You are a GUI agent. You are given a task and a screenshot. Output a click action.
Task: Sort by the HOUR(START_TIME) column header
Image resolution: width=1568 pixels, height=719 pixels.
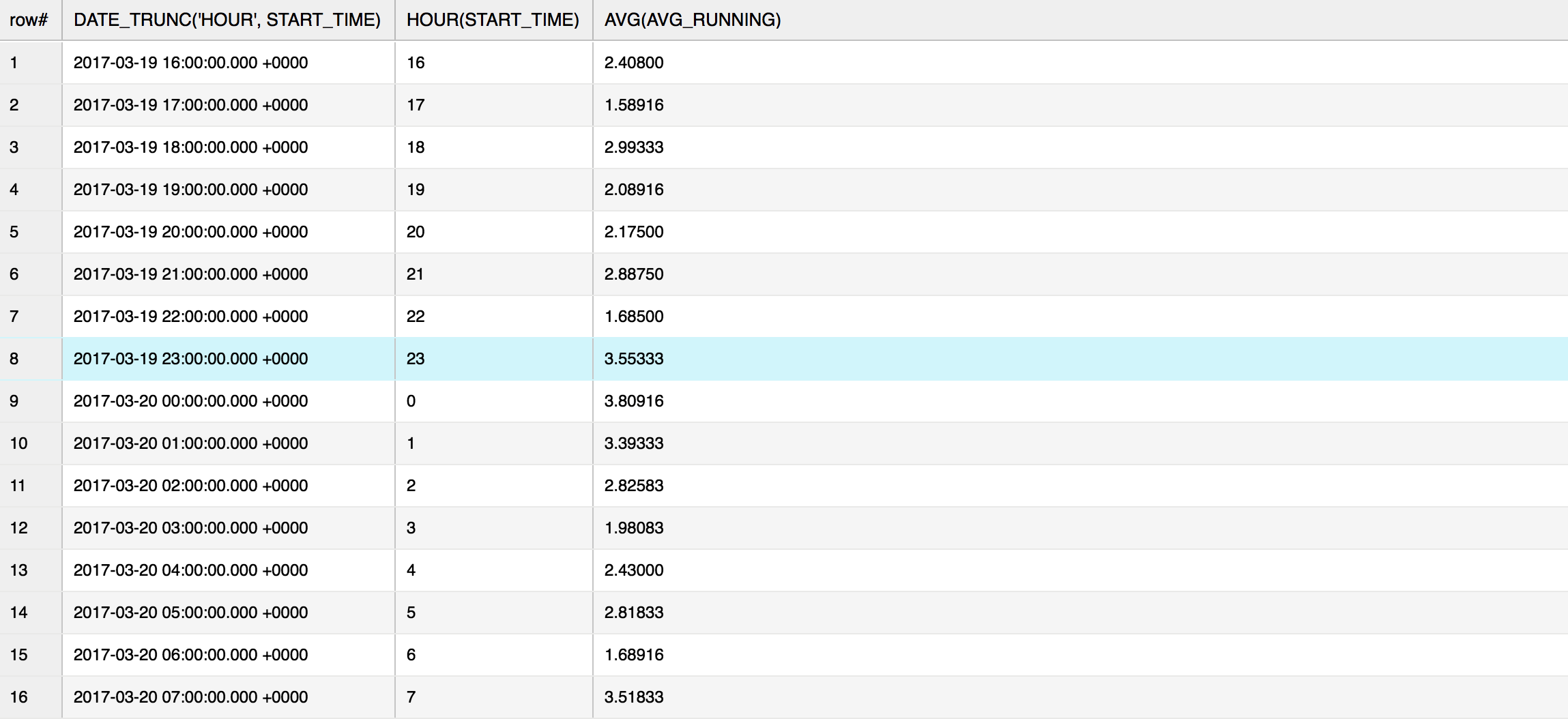tap(495, 20)
